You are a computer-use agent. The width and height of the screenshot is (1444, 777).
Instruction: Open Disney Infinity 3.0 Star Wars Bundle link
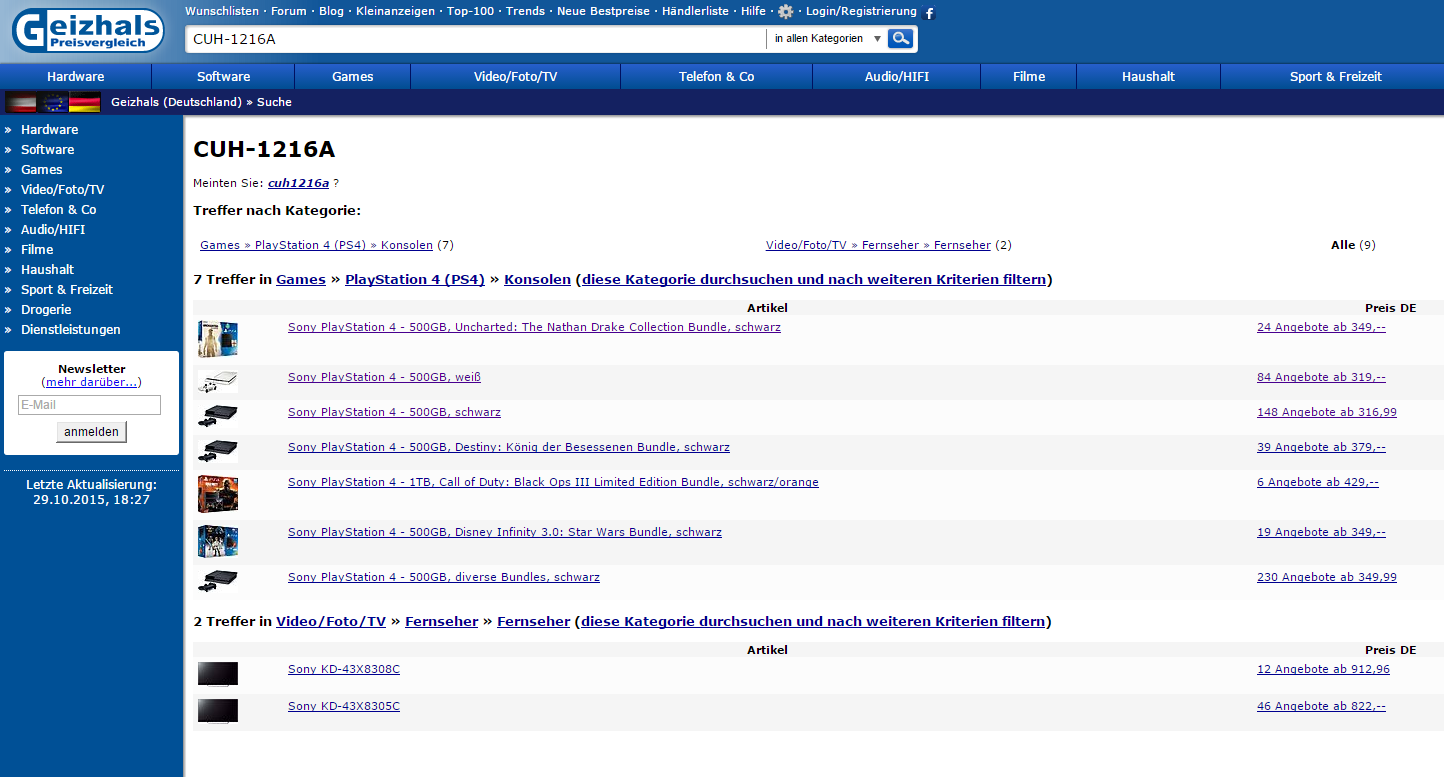(x=505, y=532)
